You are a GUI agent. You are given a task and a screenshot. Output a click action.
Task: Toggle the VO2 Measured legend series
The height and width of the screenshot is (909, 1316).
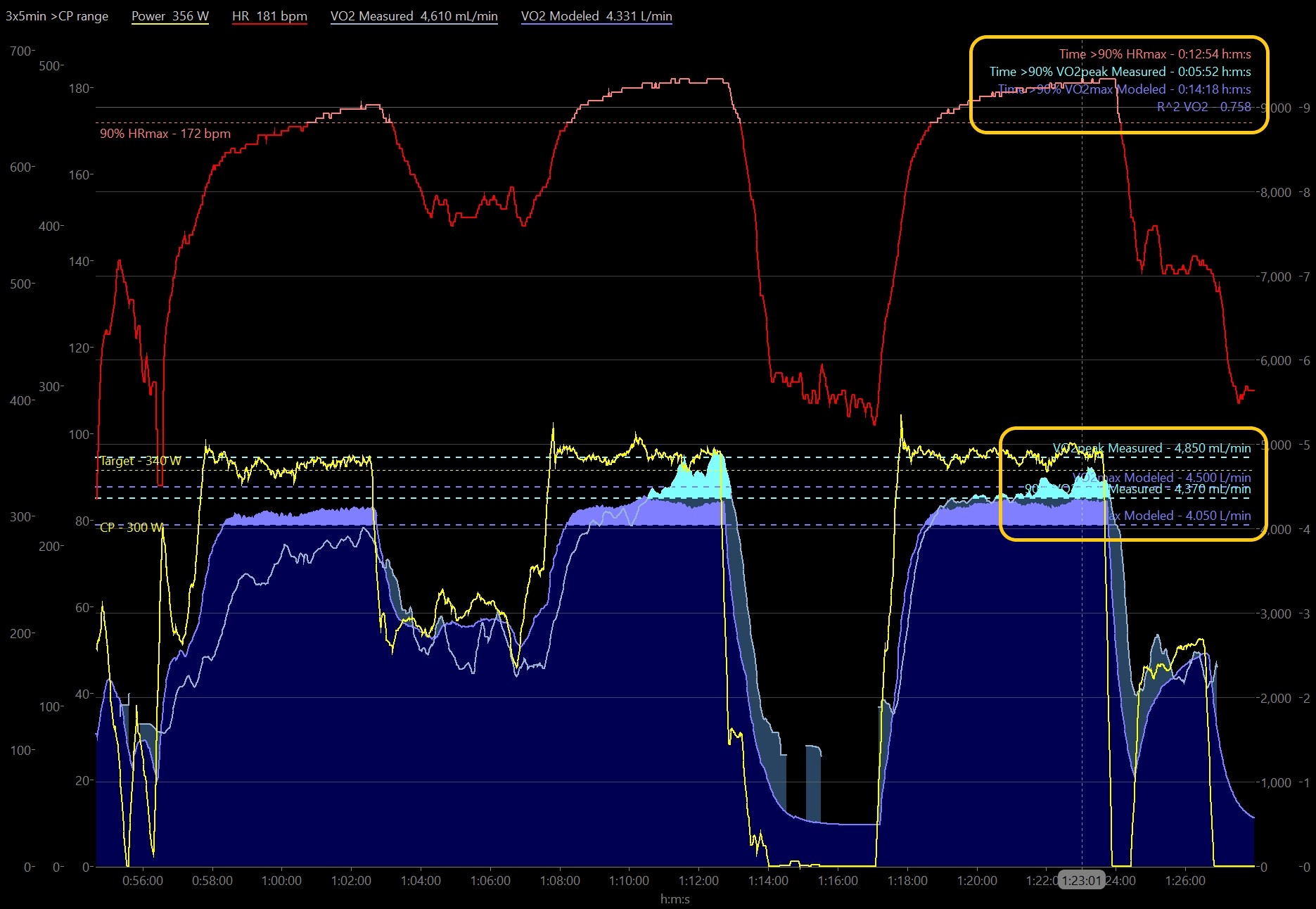414,16
